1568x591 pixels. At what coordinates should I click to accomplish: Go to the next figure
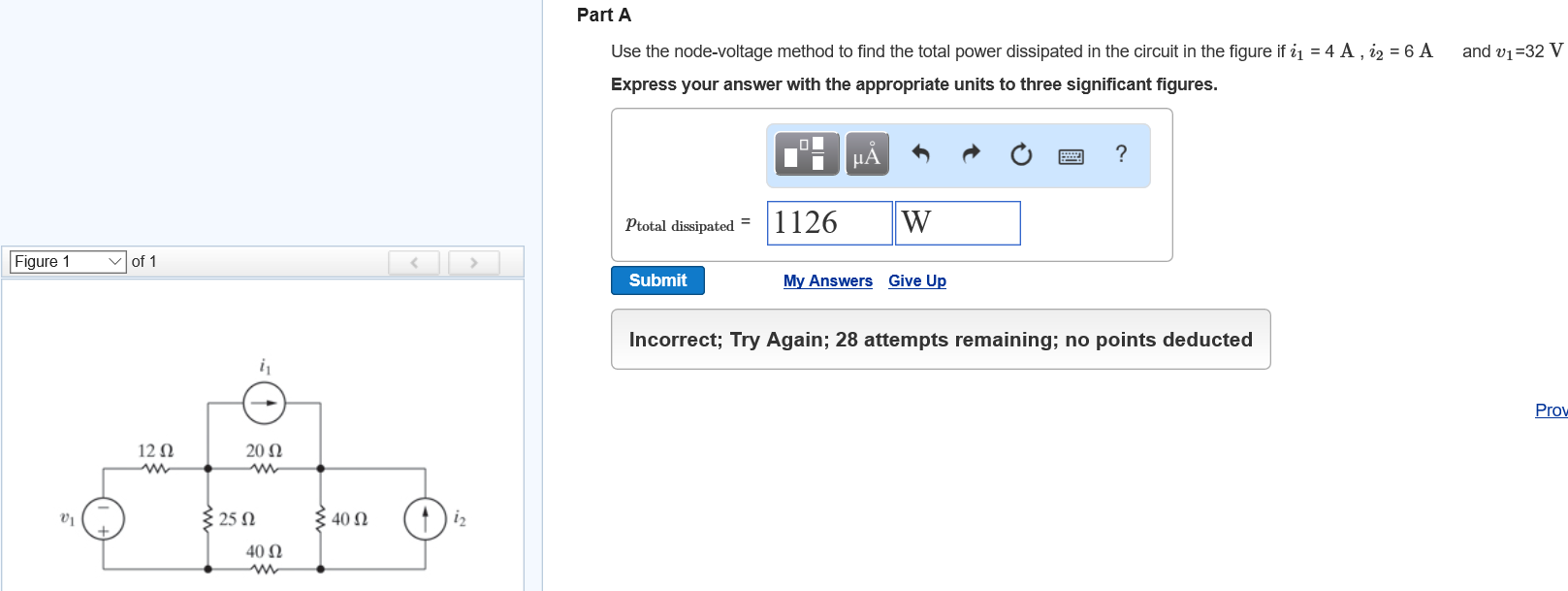click(x=473, y=262)
